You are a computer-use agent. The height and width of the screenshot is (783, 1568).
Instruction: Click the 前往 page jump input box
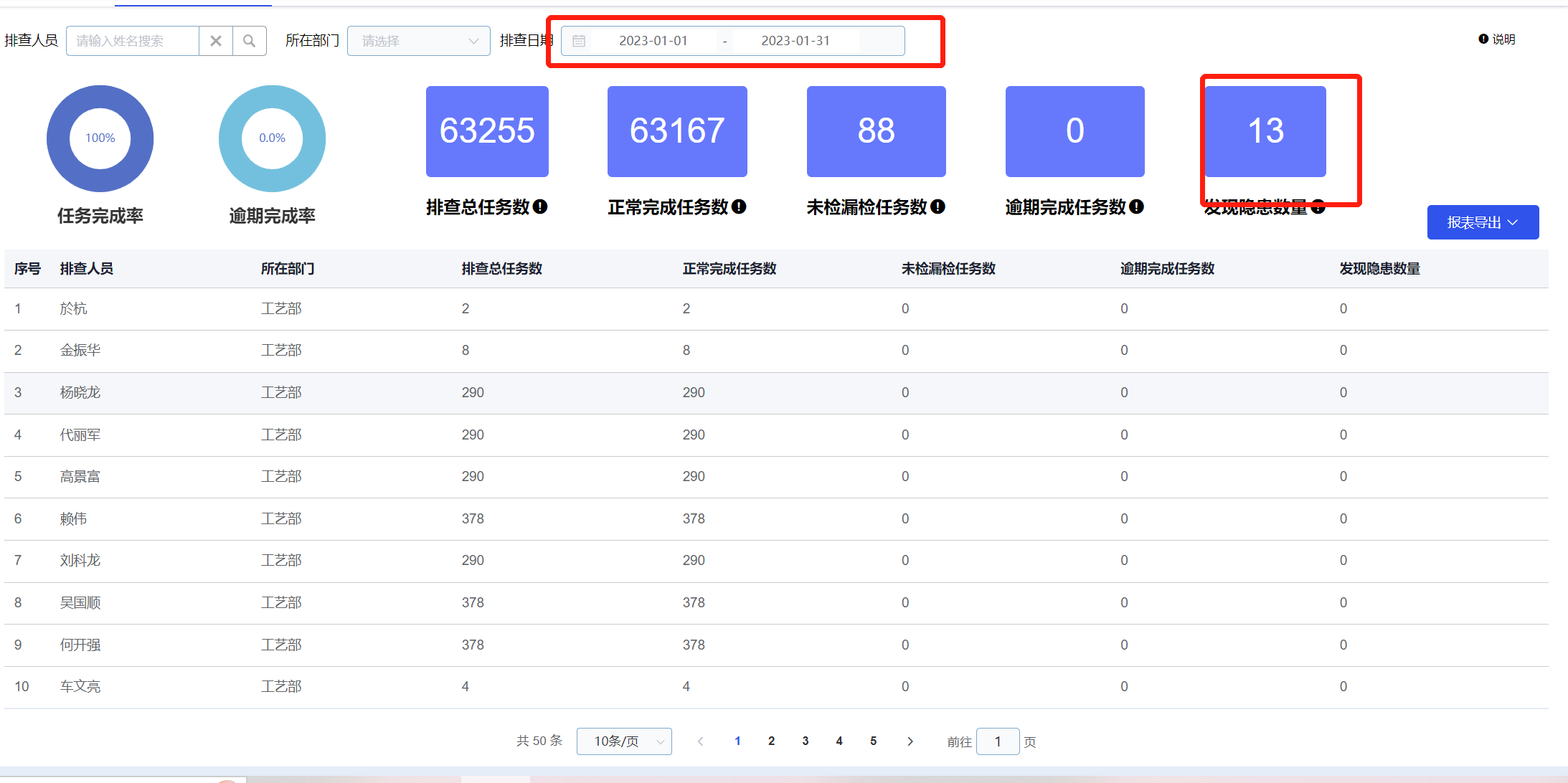tap(998, 741)
